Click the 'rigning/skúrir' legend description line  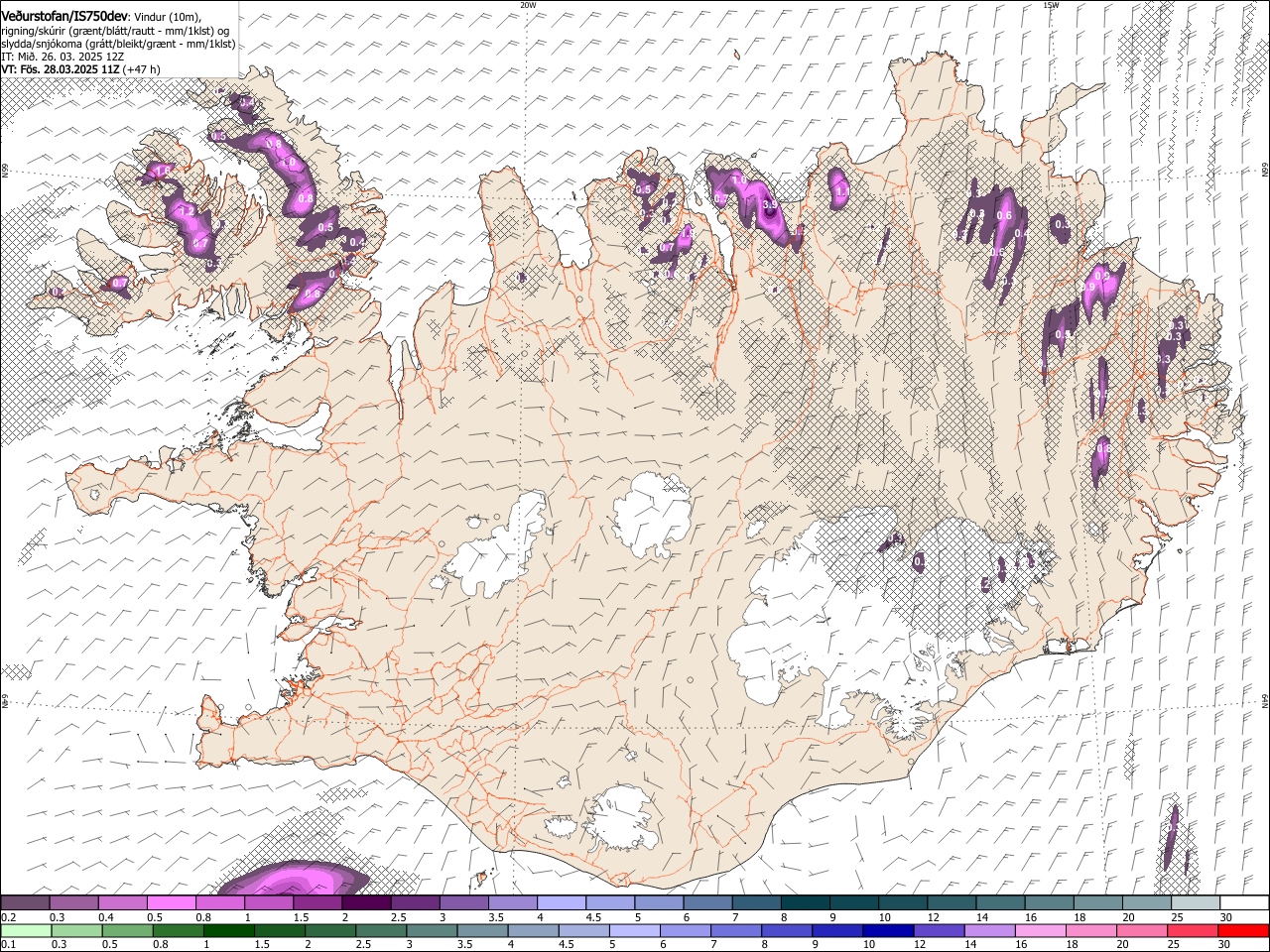pos(116,31)
